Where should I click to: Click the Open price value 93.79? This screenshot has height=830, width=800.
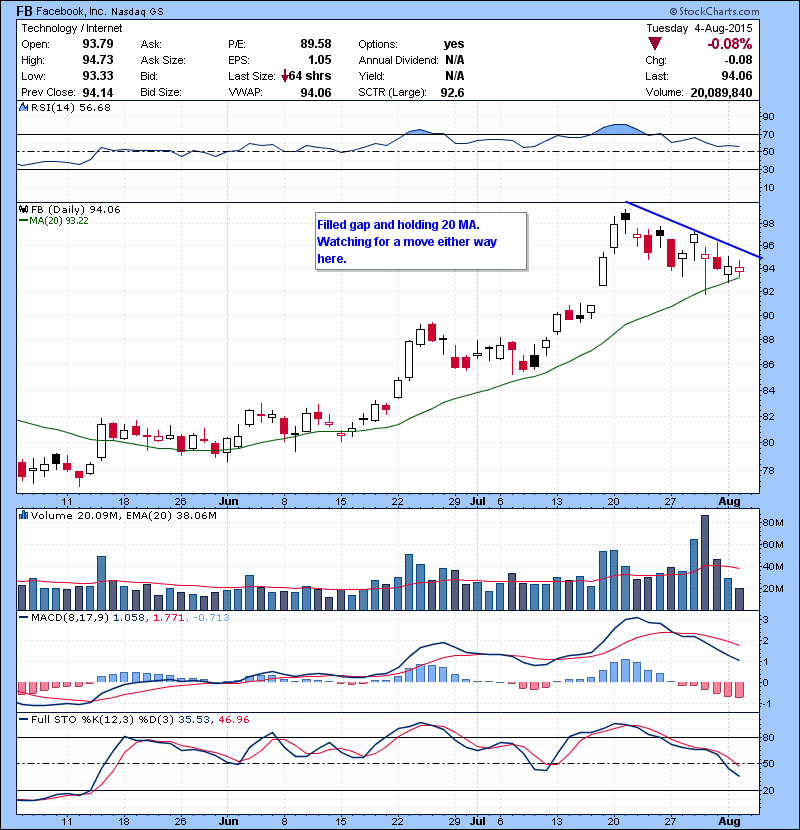click(98, 44)
